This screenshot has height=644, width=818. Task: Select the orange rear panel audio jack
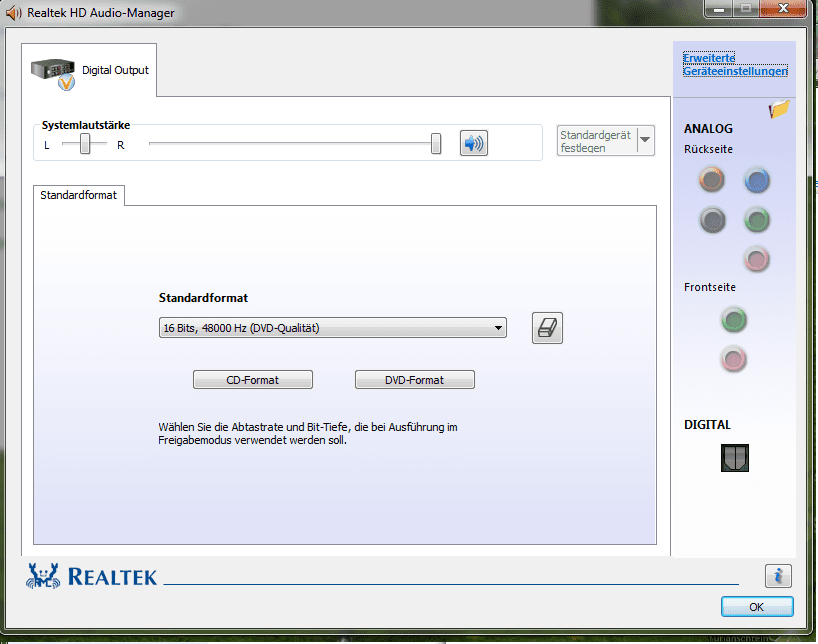tap(712, 180)
